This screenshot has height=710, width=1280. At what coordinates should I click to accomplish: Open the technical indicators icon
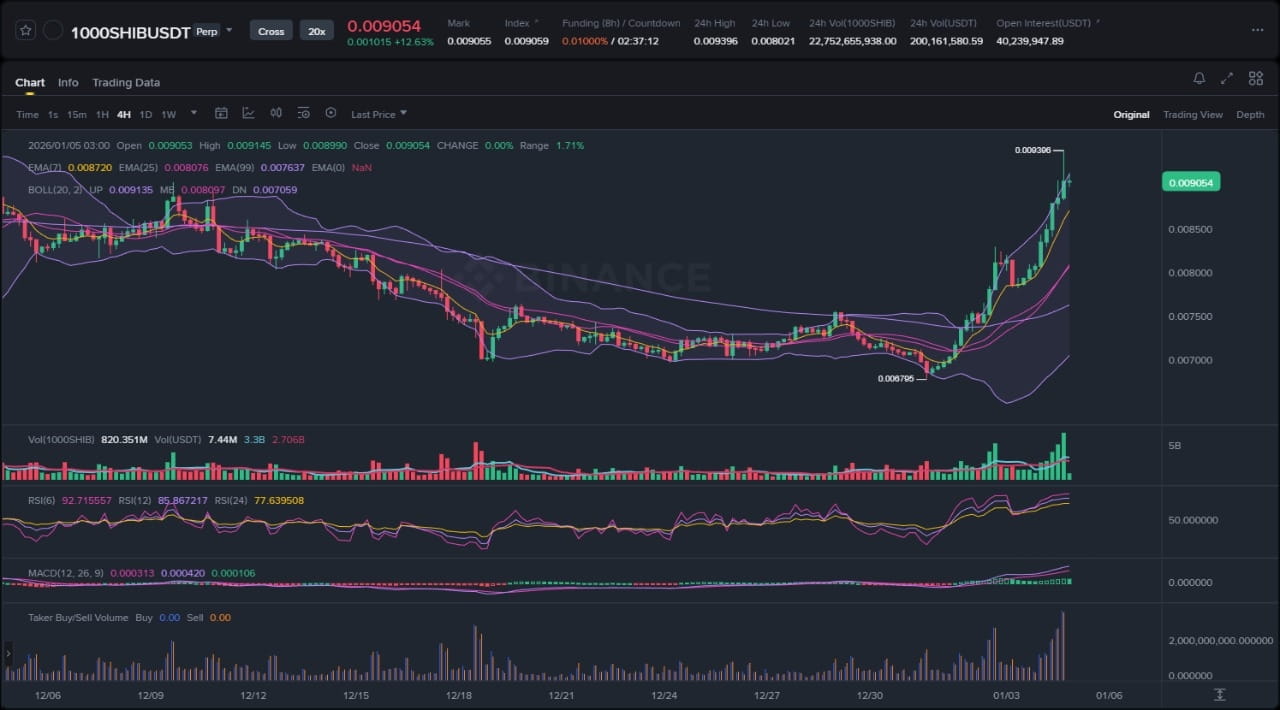(248, 114)
